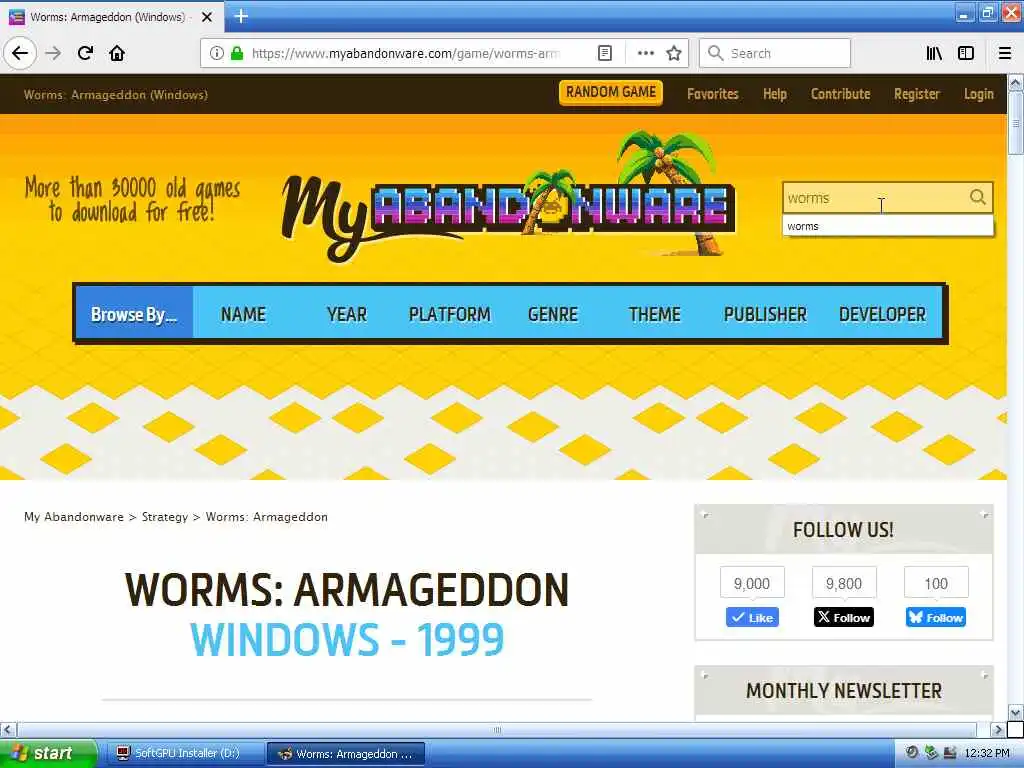Screen dimensions: 1024x768
Task: Browse games by GENRE
Action: (552, 314)
